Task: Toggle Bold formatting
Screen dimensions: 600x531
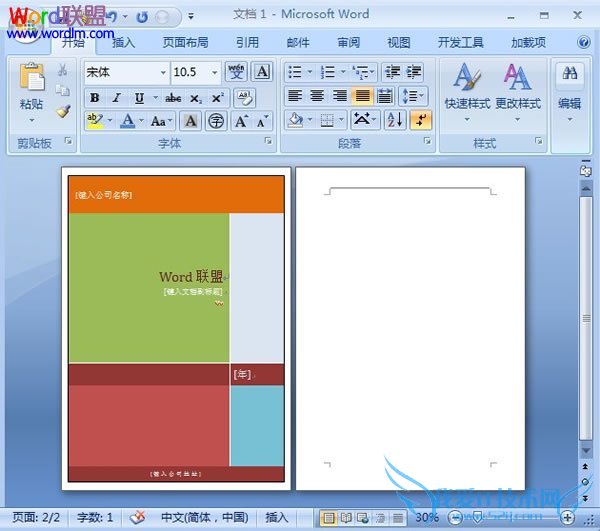Action: pyautogui.click(x=95, y=98)
